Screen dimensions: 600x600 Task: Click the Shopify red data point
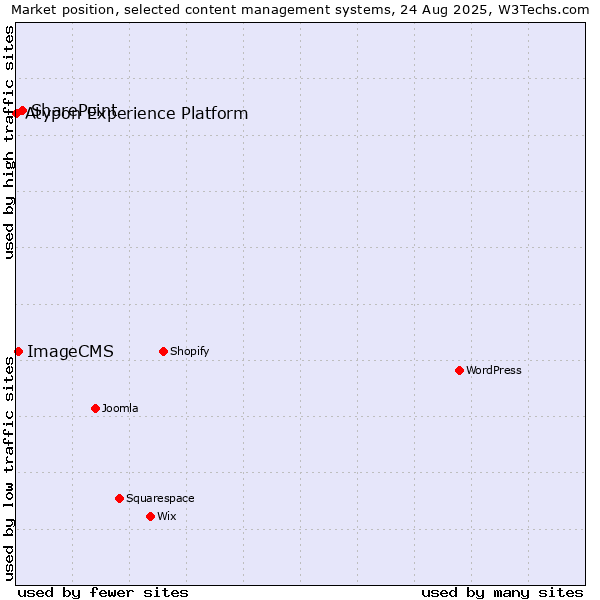tap(163, 351)
